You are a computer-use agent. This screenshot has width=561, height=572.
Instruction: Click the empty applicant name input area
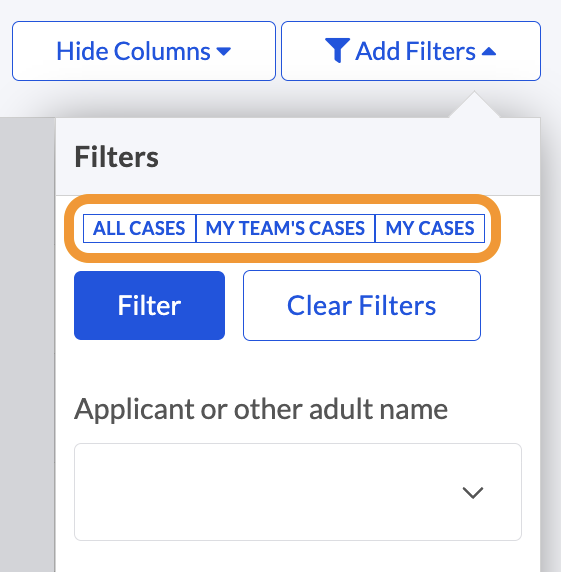tap(266, 492)
